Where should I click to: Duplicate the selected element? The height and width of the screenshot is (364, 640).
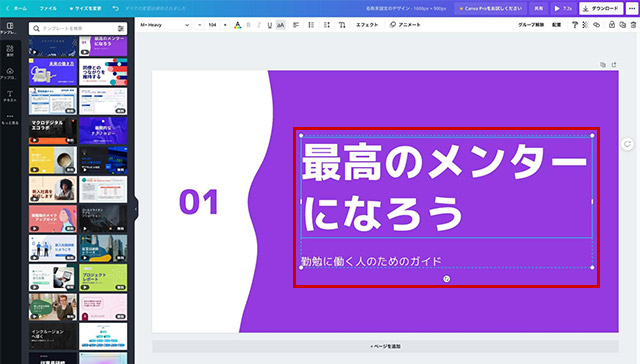click(x=622, y=25)
